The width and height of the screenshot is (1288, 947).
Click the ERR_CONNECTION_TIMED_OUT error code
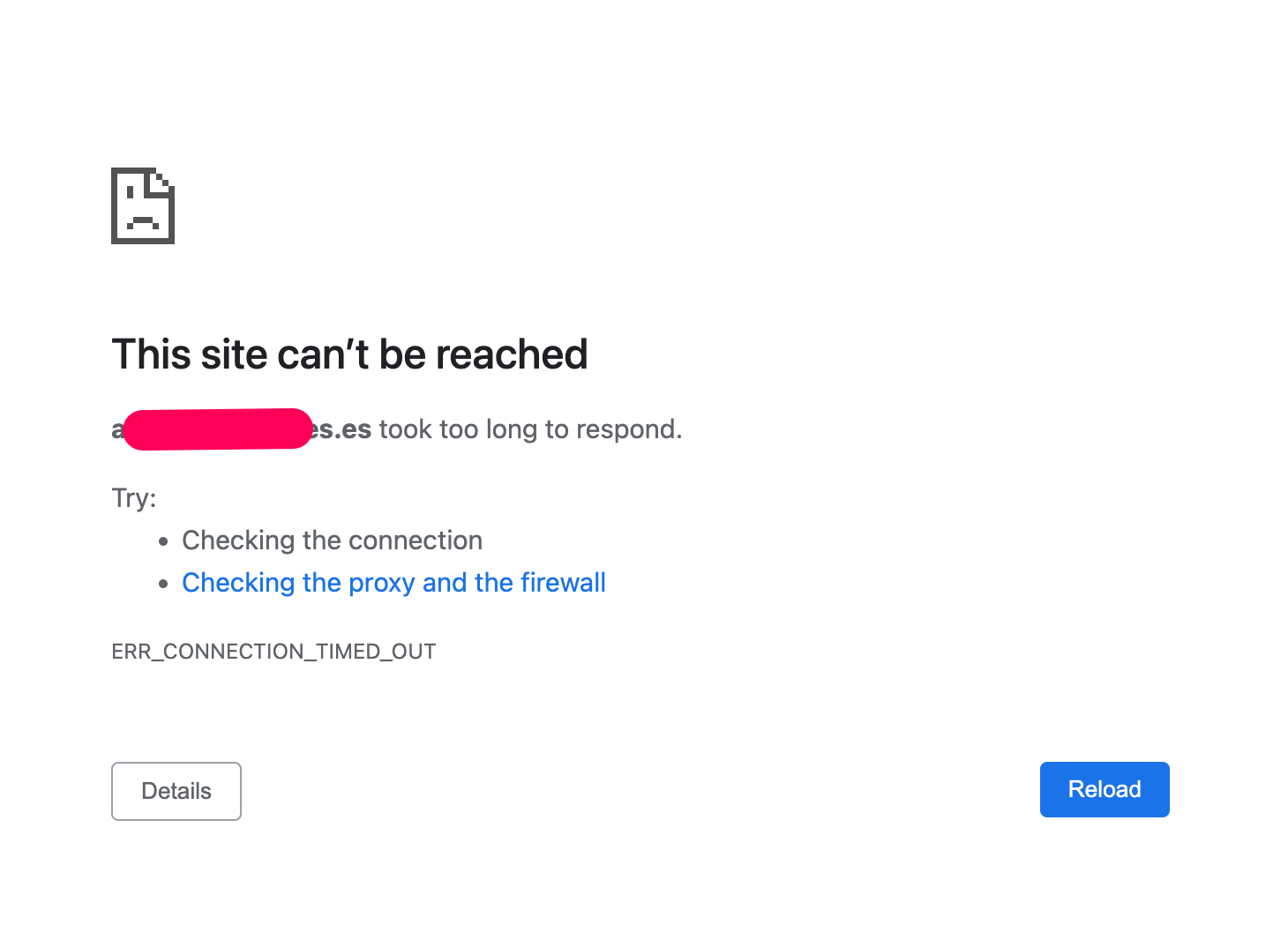pos(273,652)
